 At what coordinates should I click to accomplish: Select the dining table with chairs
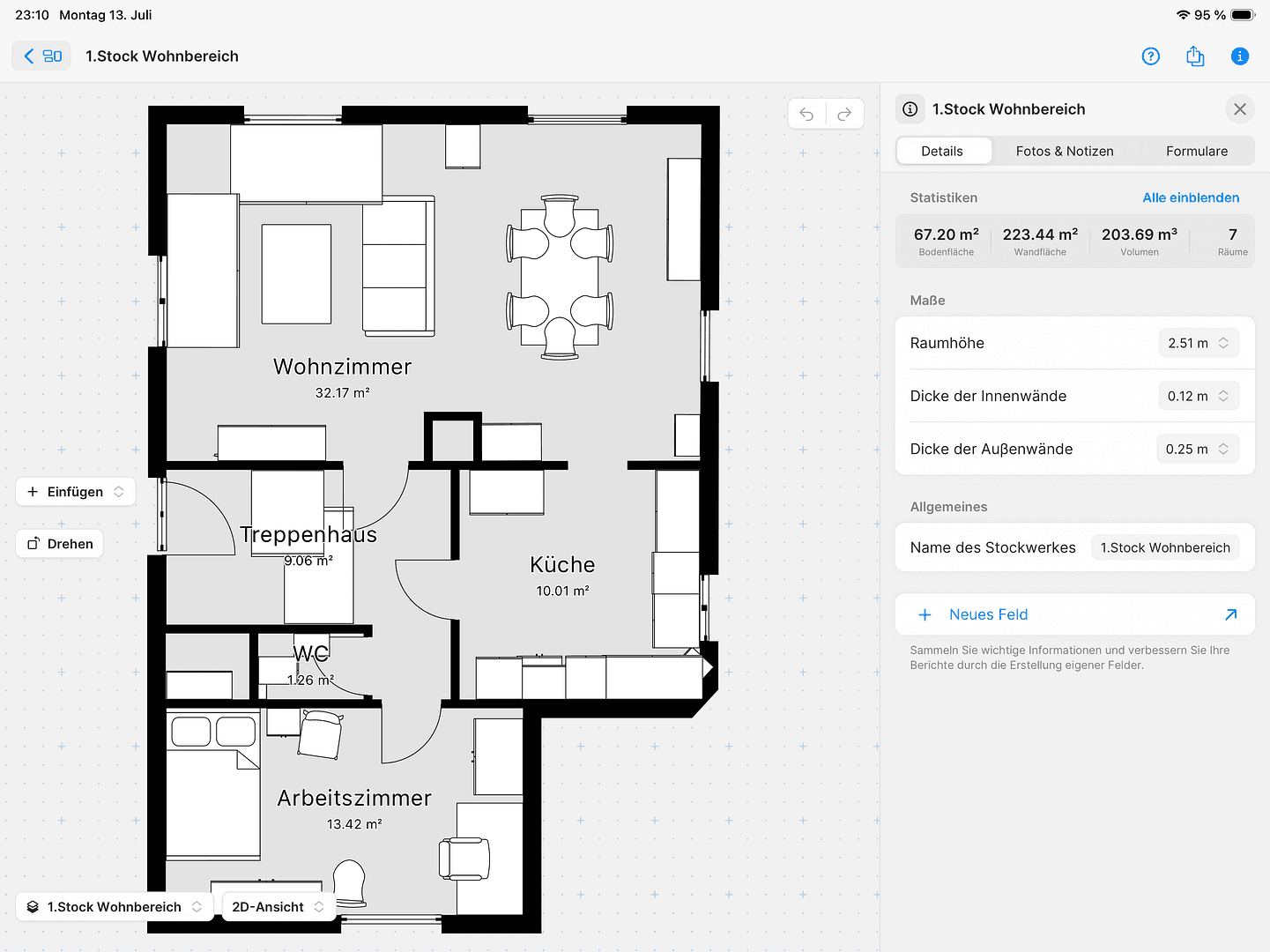tap(560, 277)
